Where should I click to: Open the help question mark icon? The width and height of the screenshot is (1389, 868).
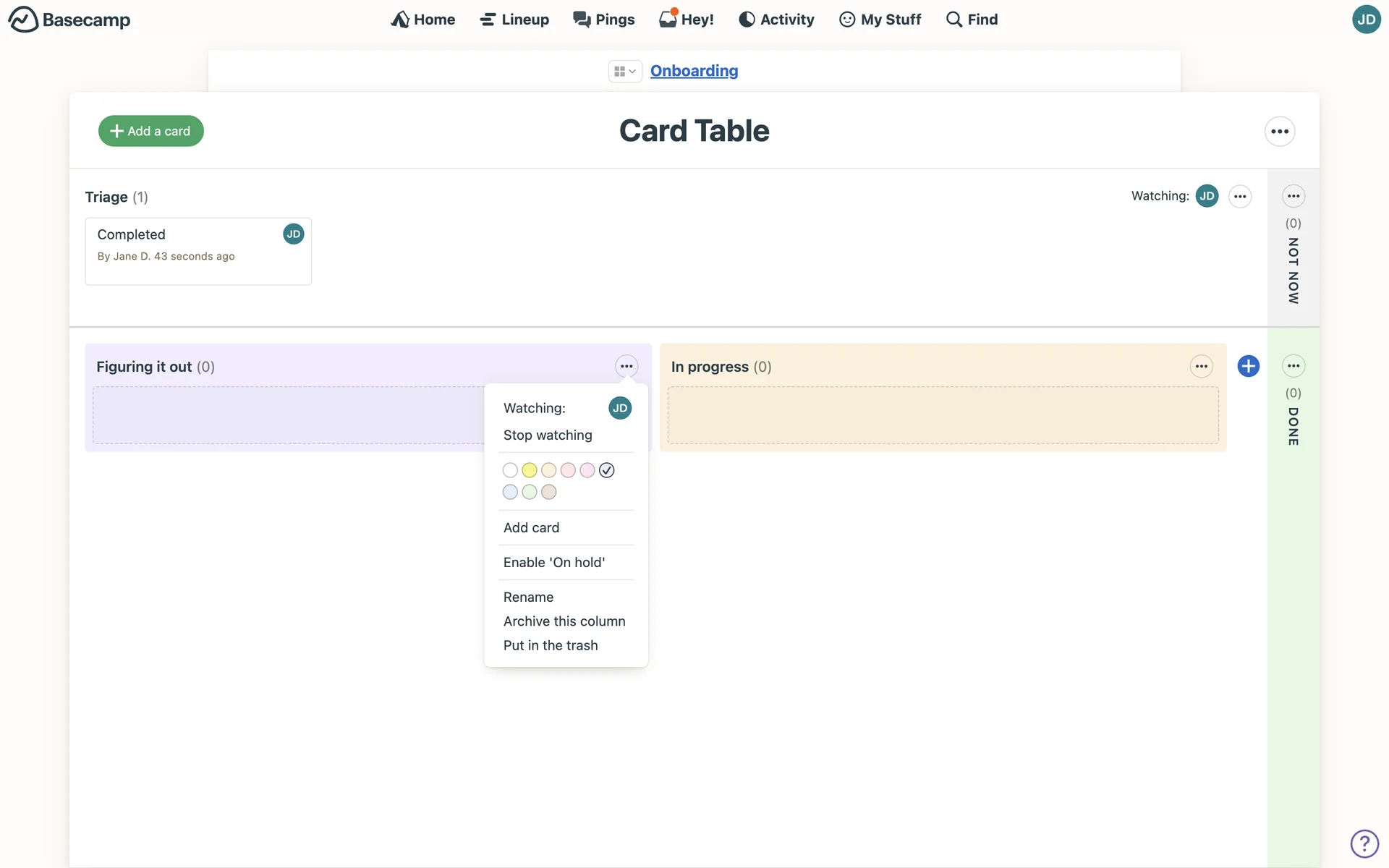click(x=1364, y=843)
